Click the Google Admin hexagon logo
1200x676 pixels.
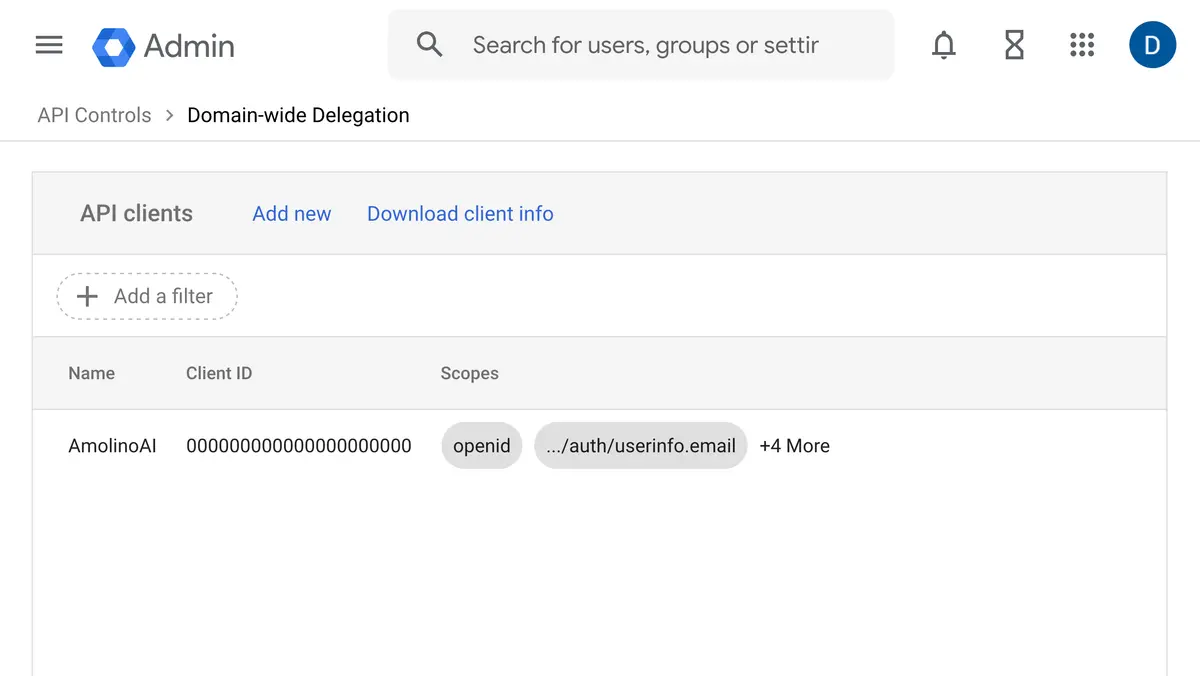tap(113, 46)
